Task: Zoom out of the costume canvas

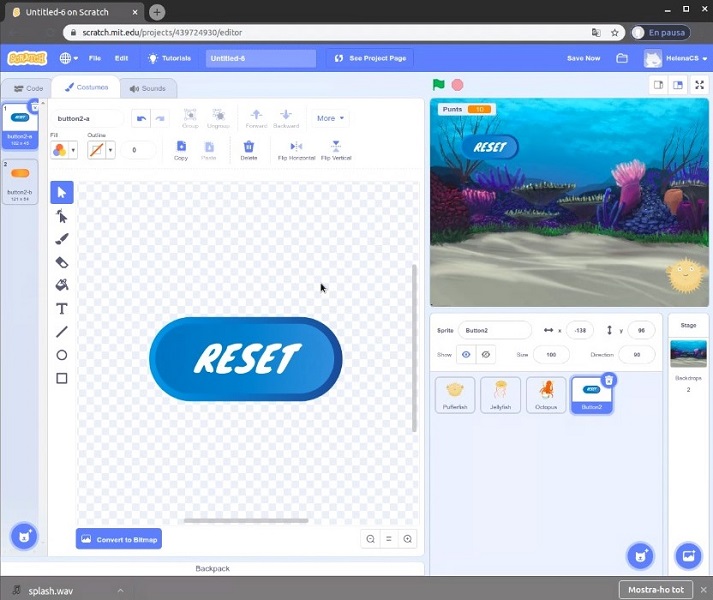Action: tap(371, 539)
